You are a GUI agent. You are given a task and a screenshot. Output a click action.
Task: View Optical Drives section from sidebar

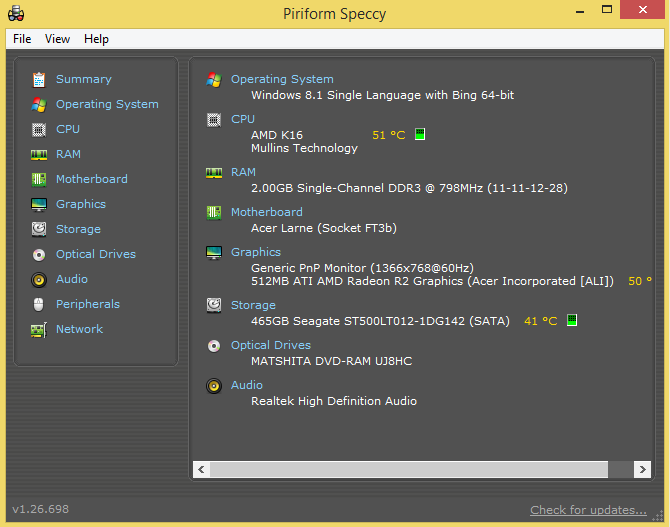[96, 254]
